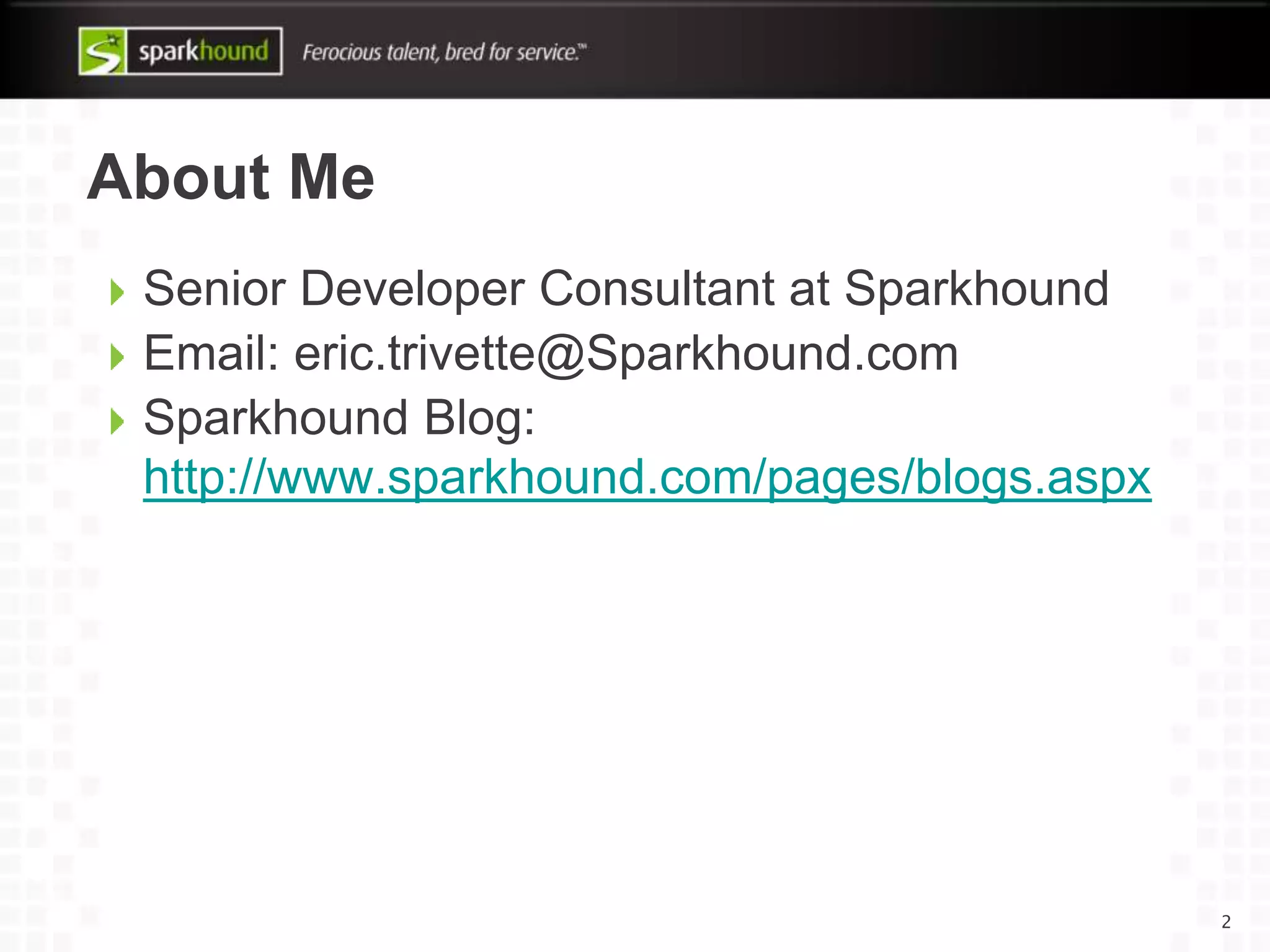Click the slide number 2

point(1225,922)
